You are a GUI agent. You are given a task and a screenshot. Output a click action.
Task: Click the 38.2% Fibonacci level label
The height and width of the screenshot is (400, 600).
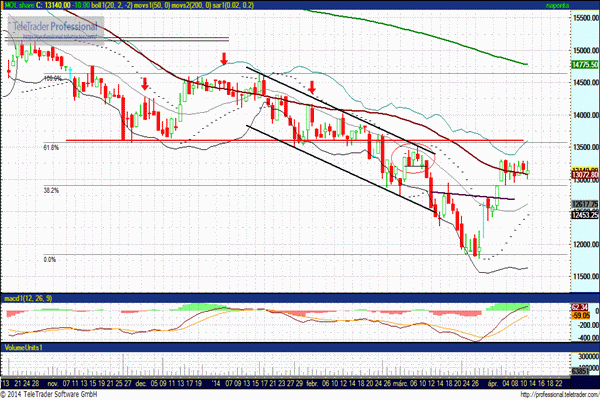51,190
